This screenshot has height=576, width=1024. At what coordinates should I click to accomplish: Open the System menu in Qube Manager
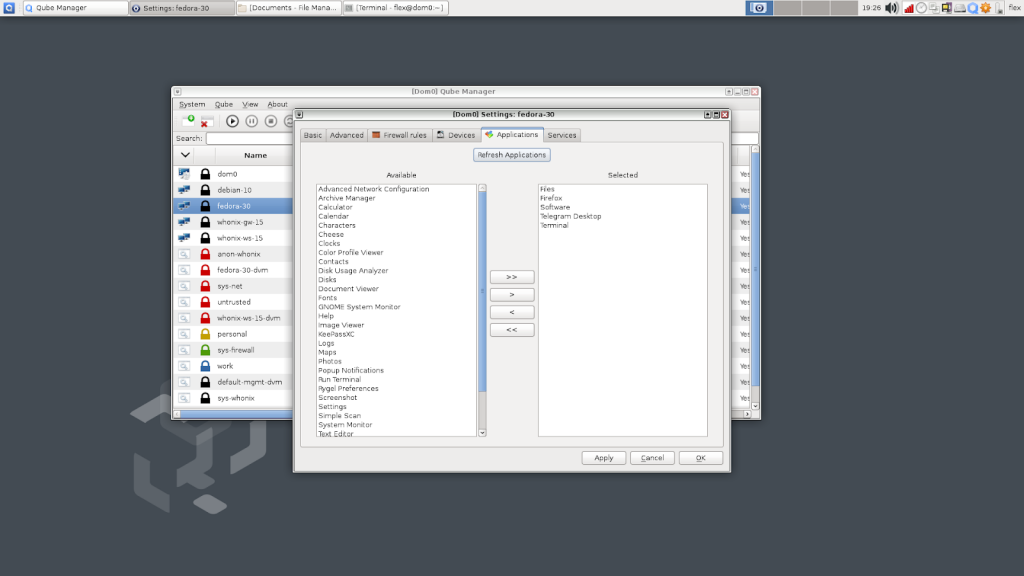[192, 104]
